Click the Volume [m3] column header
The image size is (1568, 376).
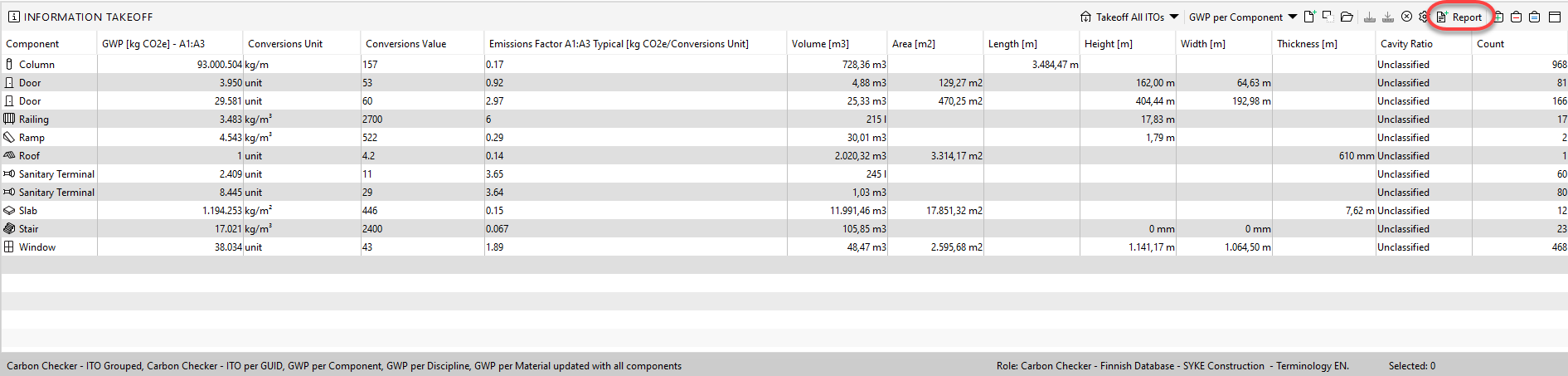pyautogui.click(x=819, y=44)
